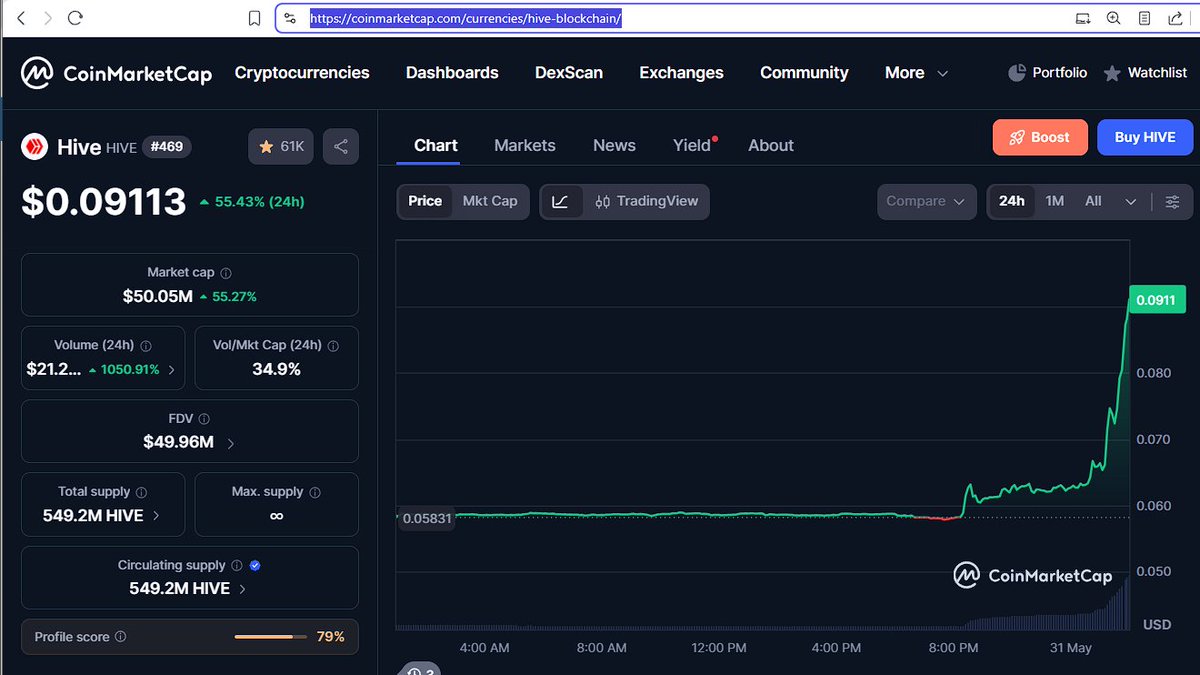Click the red Hive coin logo
Image resolution: width=1200 pixels, height=675 pixels.
(36, 147)
